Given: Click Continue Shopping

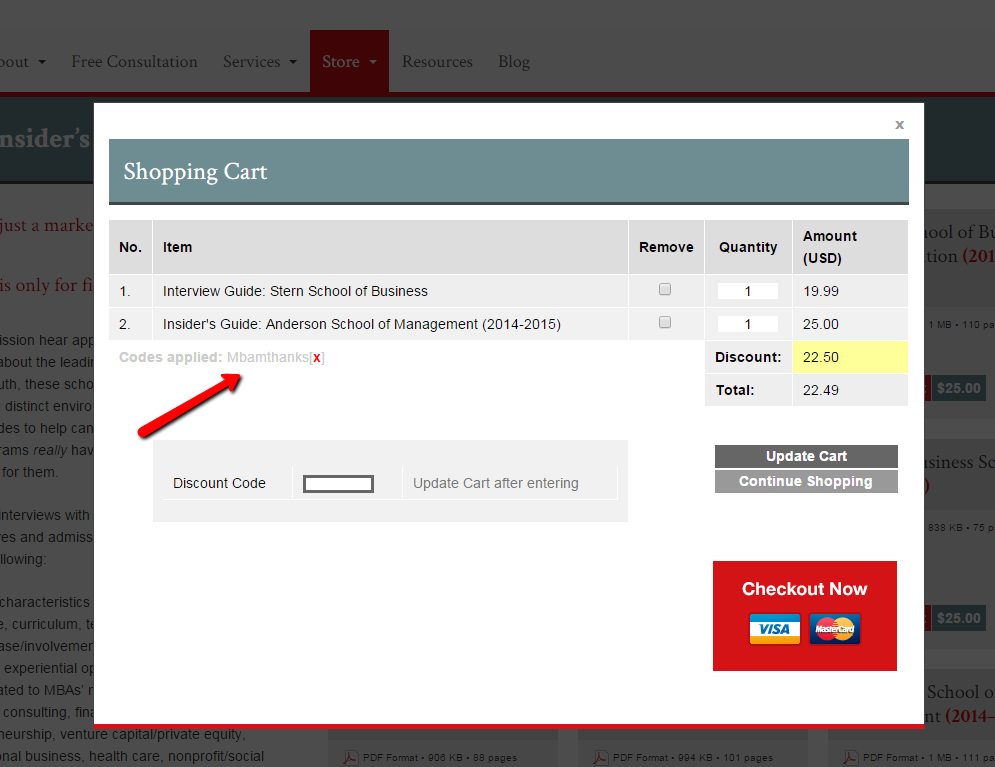Looking at the screenshot, I should coord(805,482).
